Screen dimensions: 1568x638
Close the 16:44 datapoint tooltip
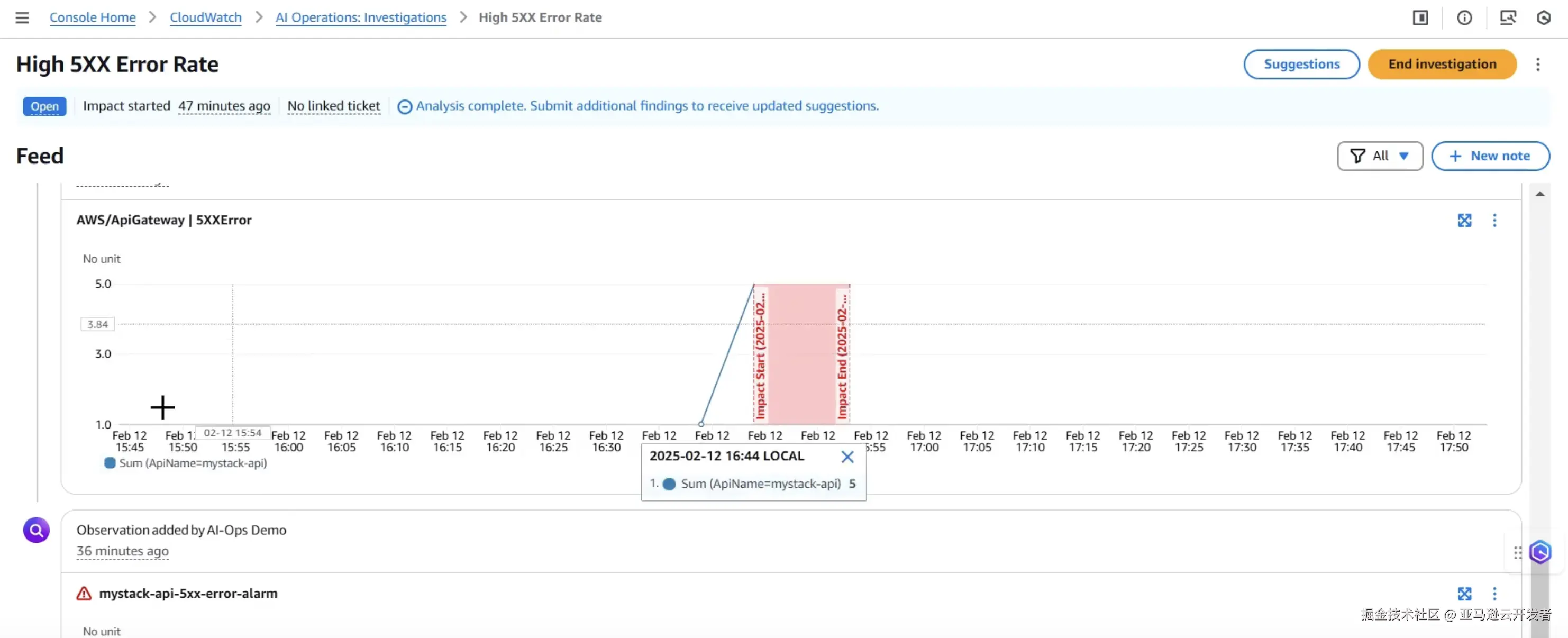click(x=847, y=457)
